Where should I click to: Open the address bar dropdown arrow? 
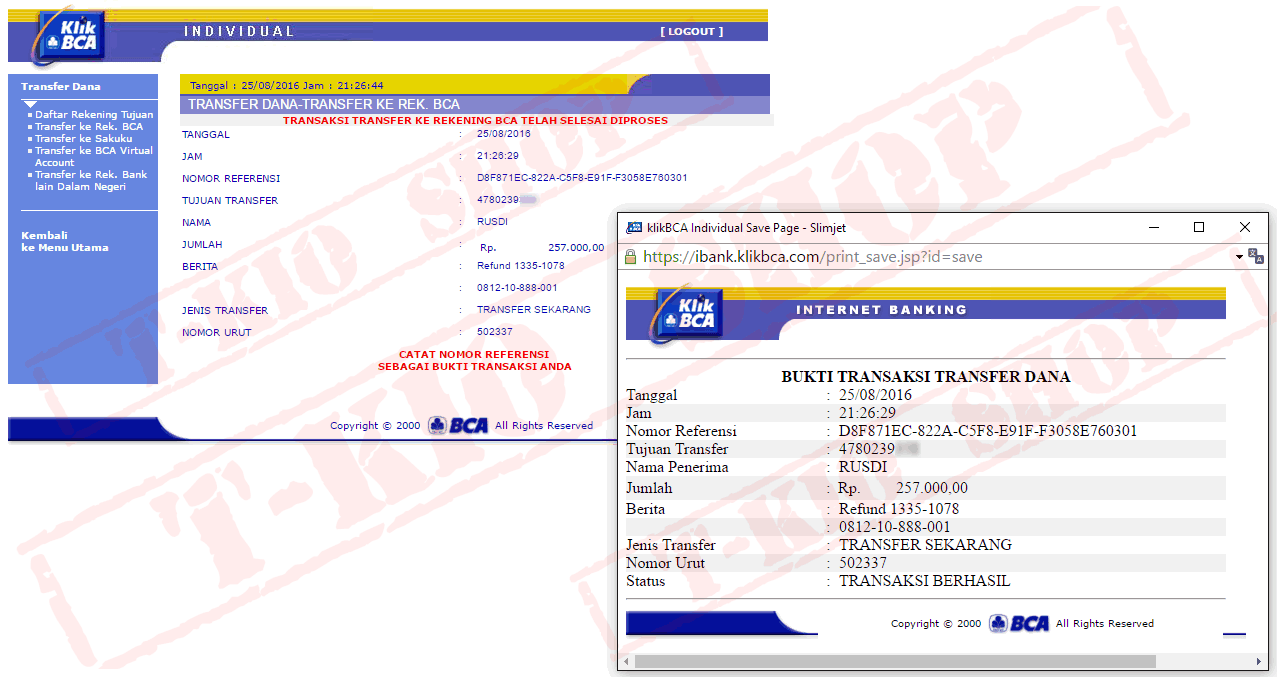(1239, 257)
